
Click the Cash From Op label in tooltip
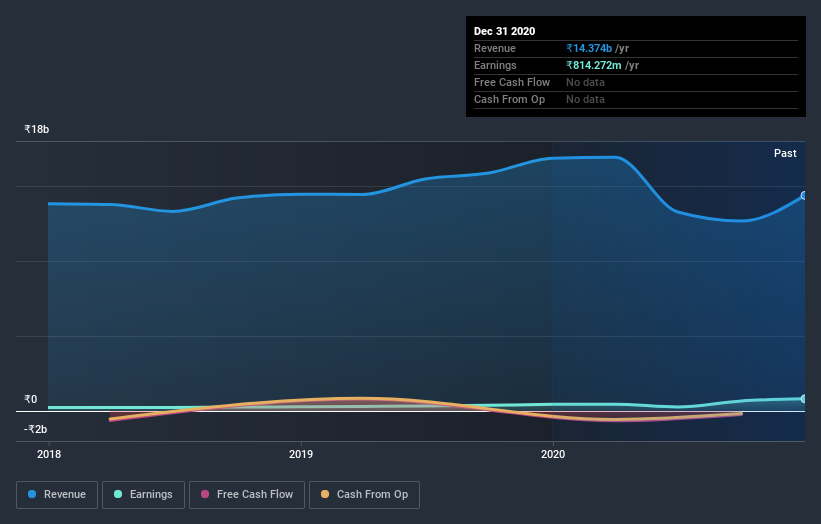pyautogui.click(x=509, y=99)
